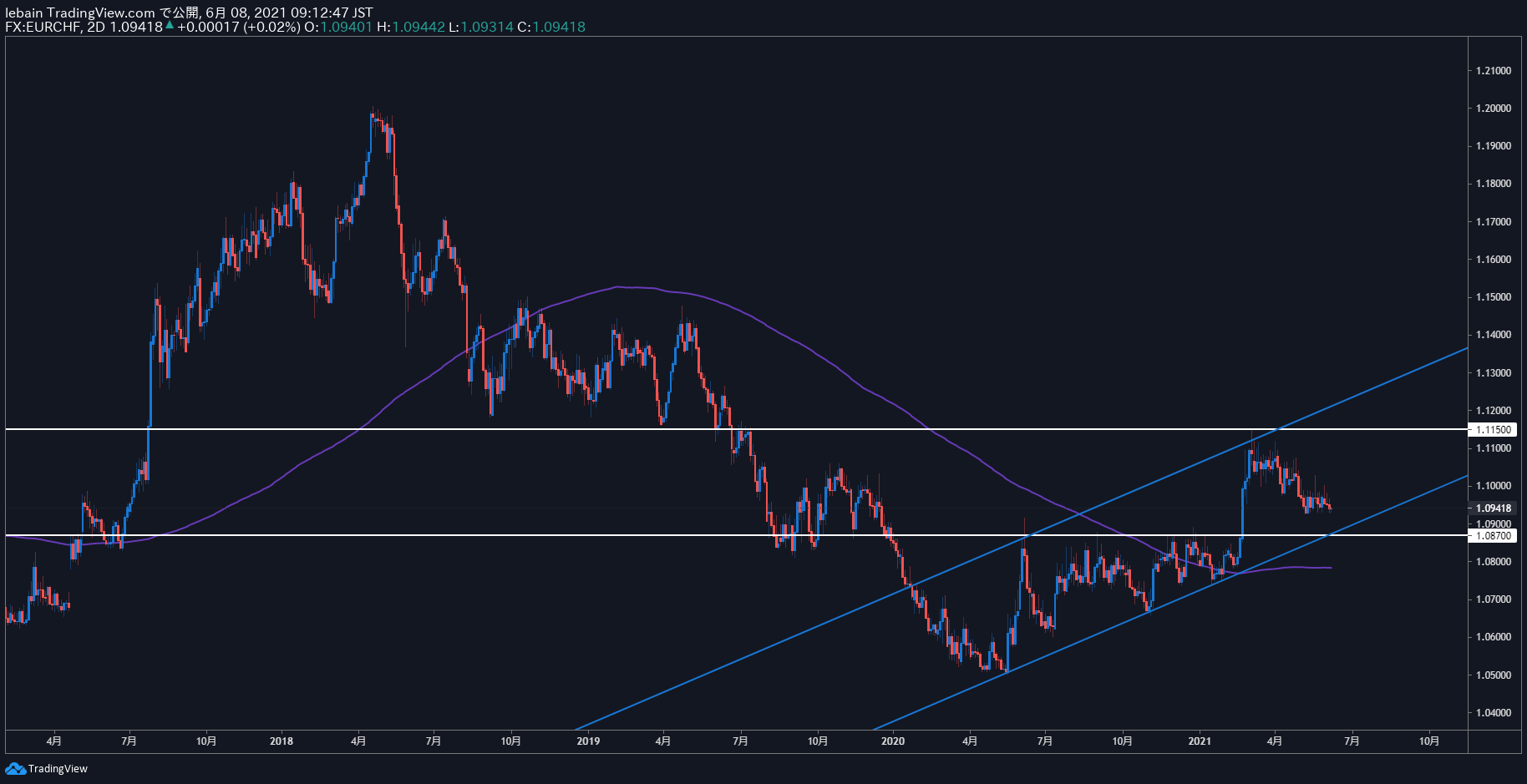Click the 1.15000 price axis label
1527x784 pixels.
1494,297
